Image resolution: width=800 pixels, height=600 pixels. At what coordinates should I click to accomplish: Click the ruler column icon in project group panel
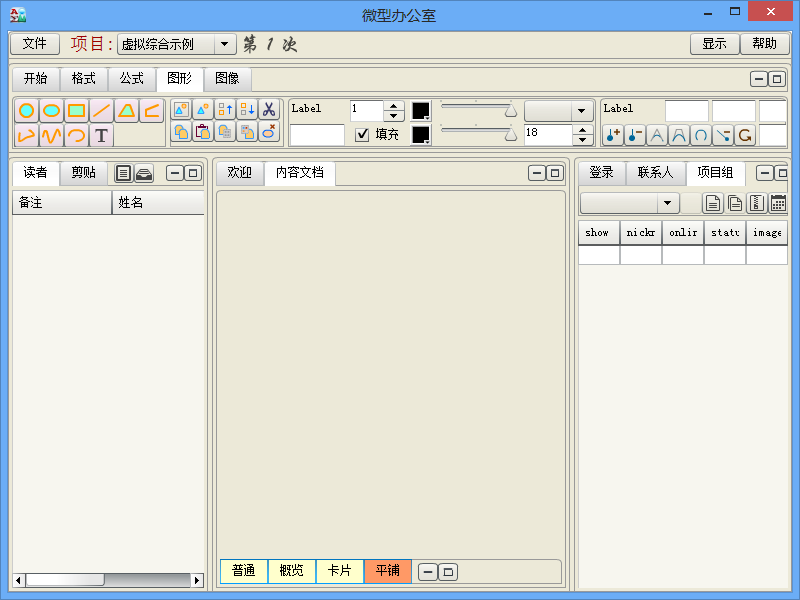pyautogui.click(x=757, y=203)
